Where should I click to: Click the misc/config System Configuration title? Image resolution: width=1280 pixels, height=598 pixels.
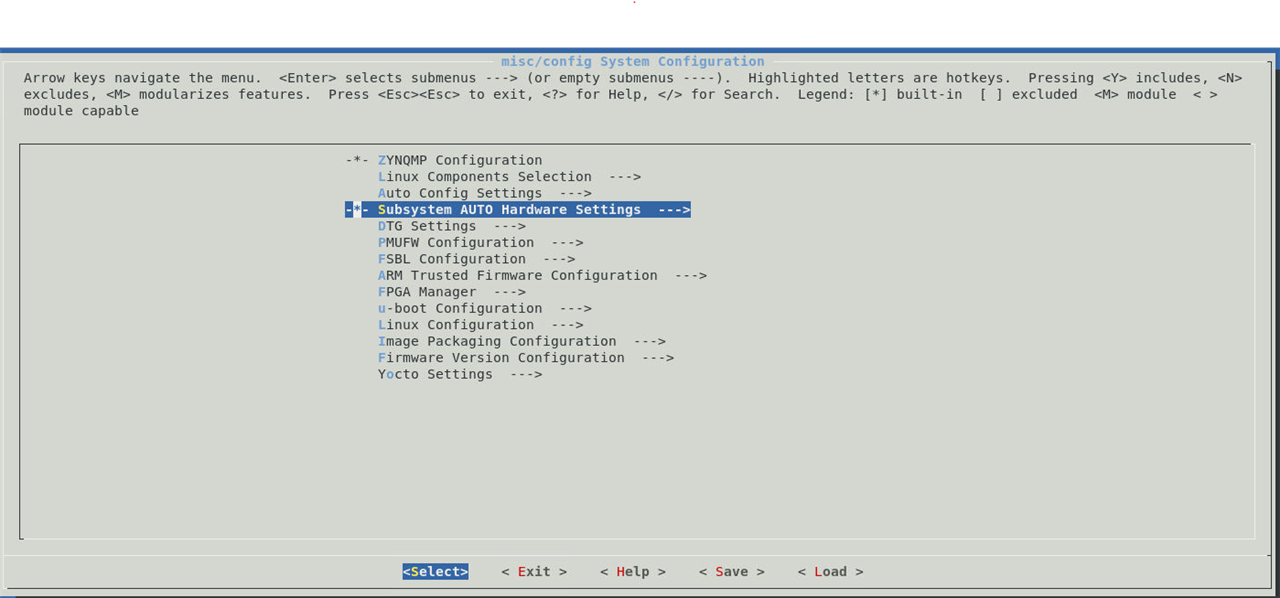(633, 62)
